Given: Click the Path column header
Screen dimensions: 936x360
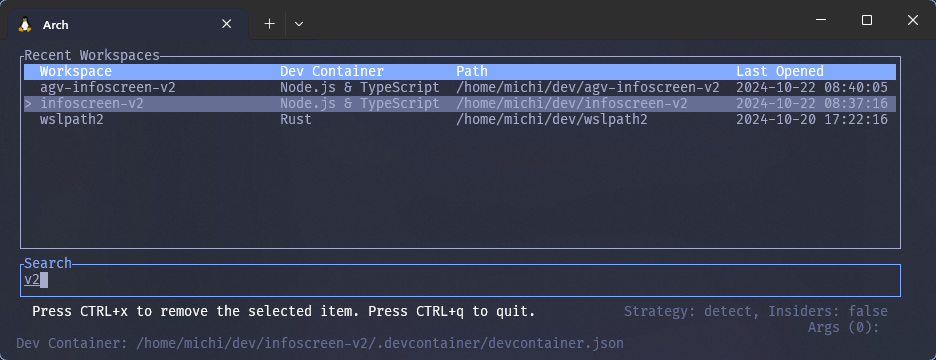Looking at the screenshot, I should (472, 71).
